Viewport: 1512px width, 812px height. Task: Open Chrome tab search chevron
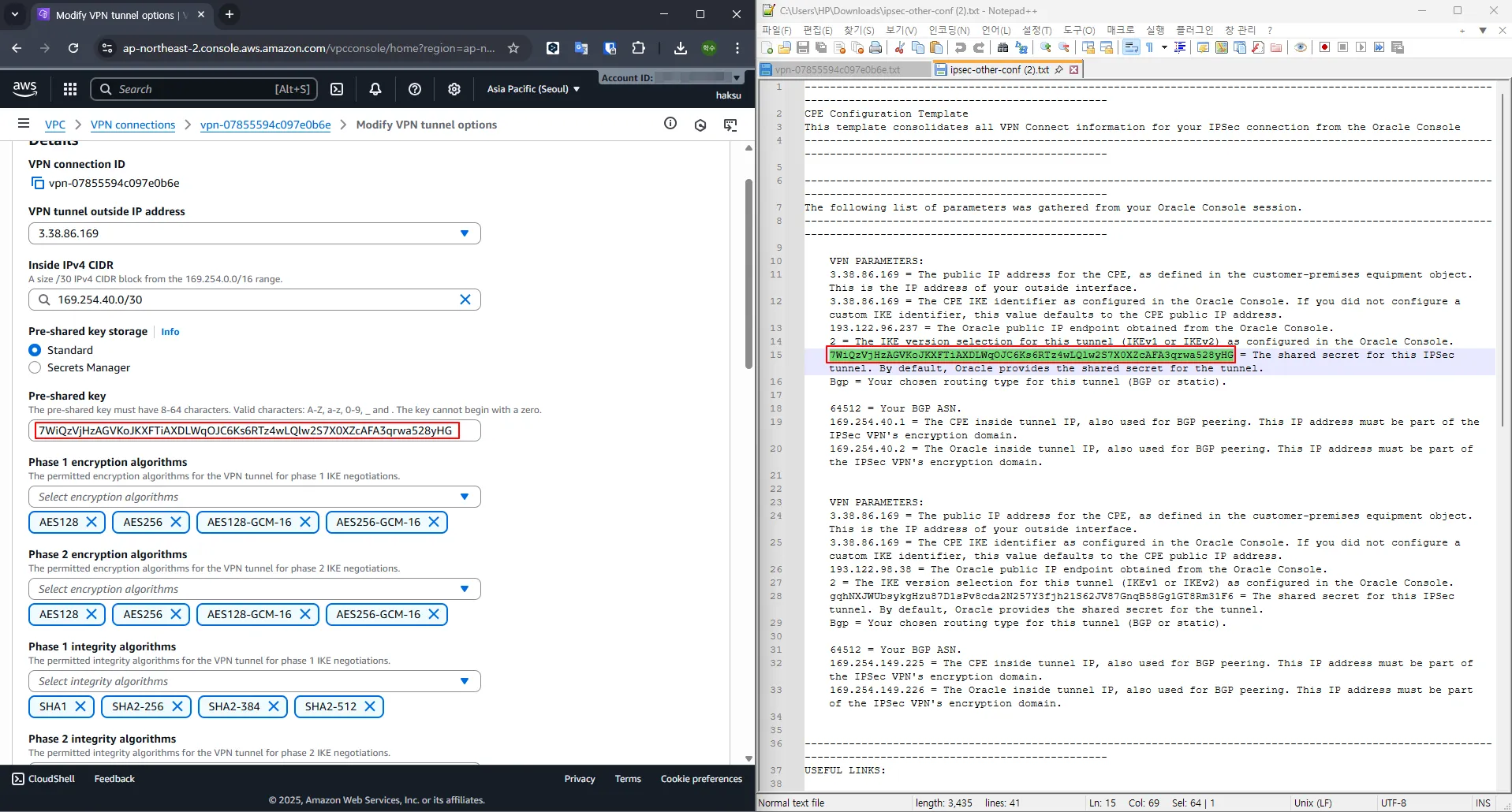14,14
